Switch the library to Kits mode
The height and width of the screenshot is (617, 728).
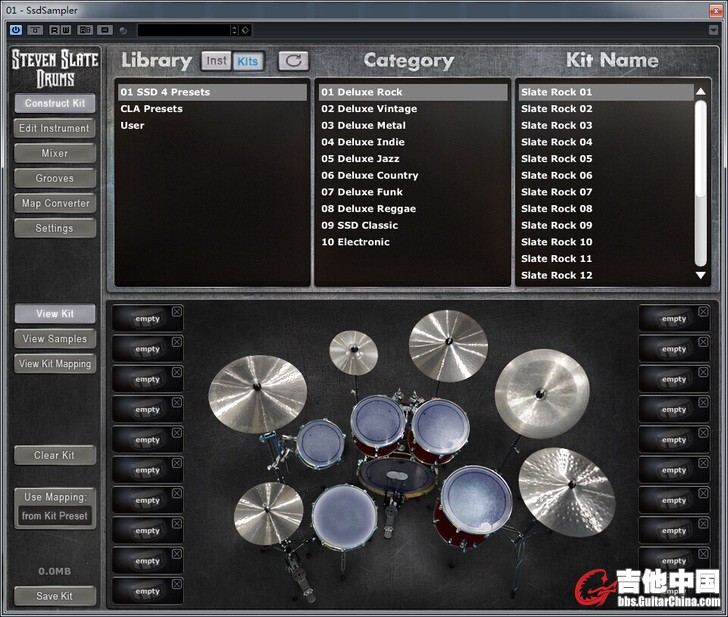point(248,61)
